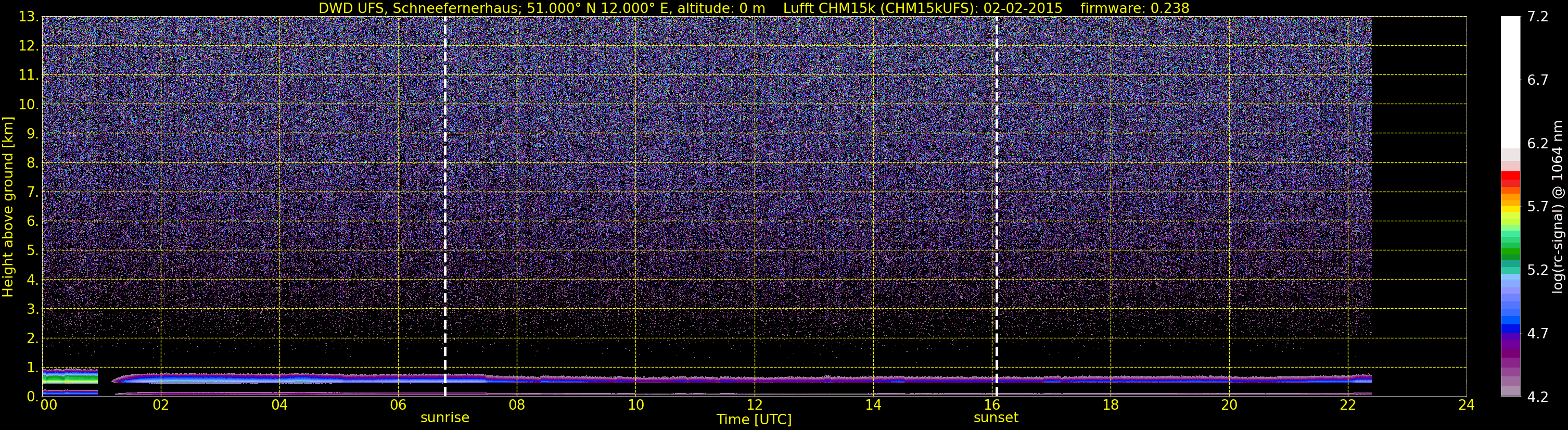The image size is (1568, 430).
Task: Click the height axis tick '11.'
Action: point(29,75)
